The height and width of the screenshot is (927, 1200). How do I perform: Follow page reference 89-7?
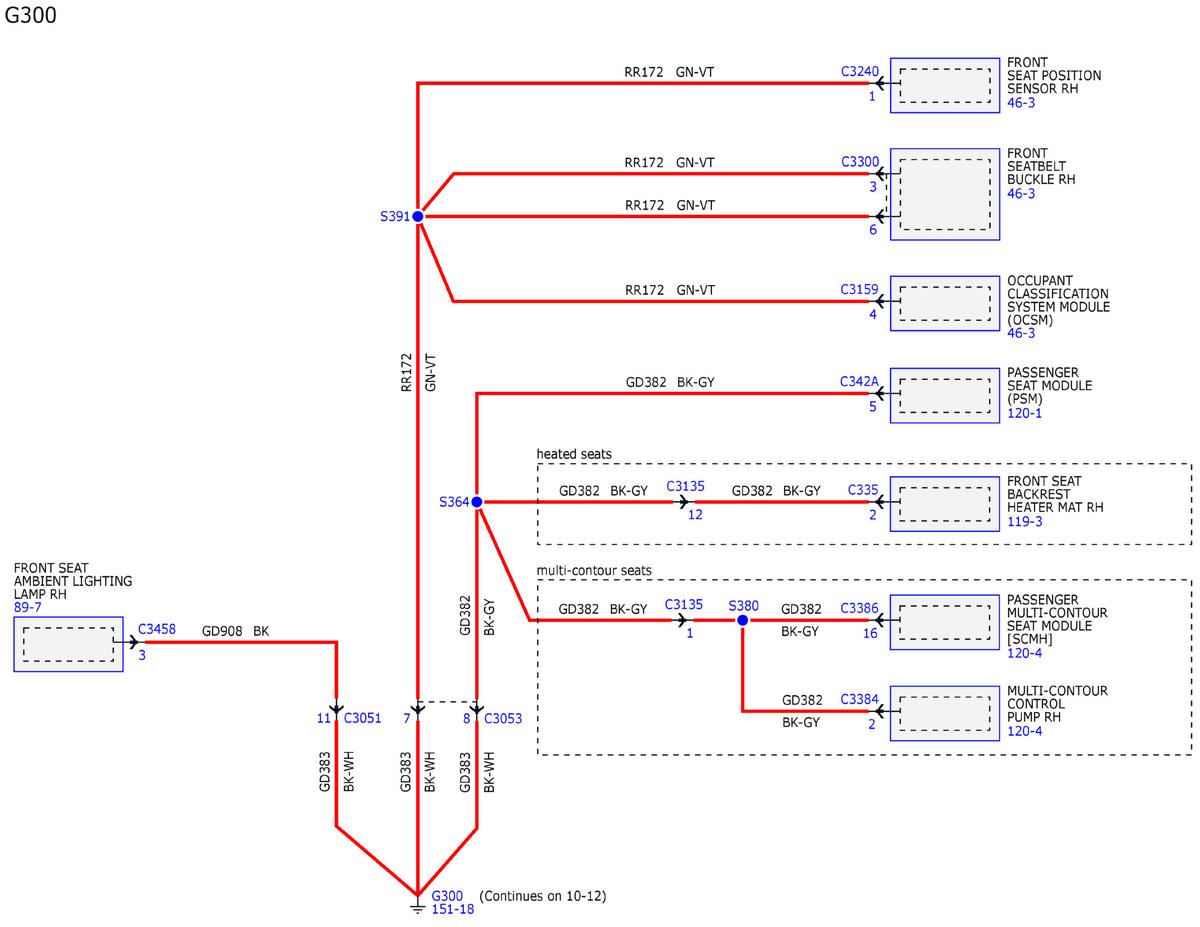point(28,607)
